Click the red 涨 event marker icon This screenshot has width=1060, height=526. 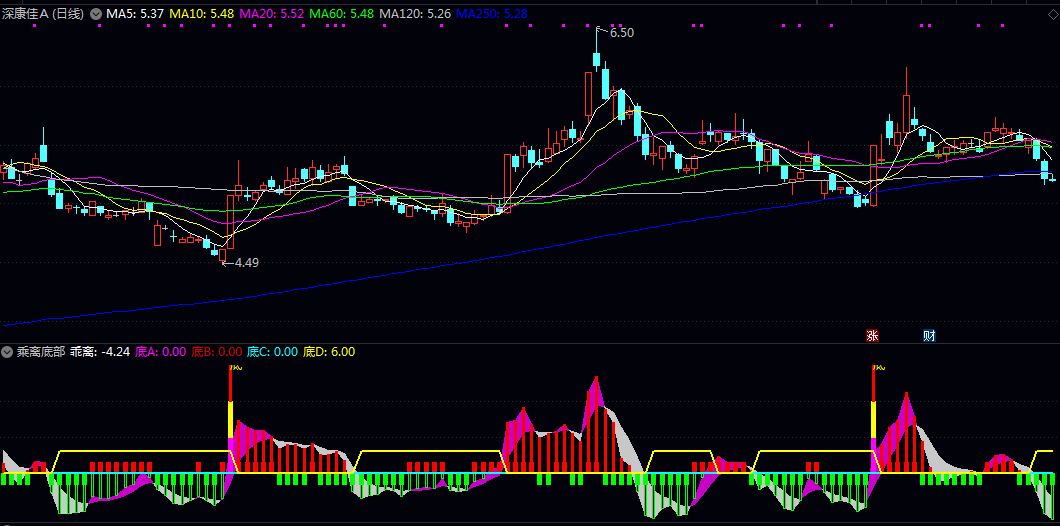(x=872, y=336)
